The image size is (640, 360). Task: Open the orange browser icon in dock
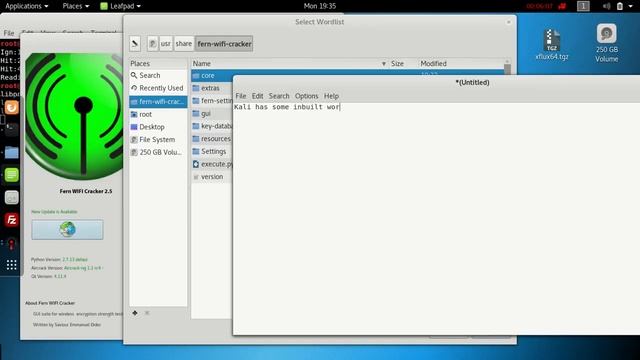(11, 108)
